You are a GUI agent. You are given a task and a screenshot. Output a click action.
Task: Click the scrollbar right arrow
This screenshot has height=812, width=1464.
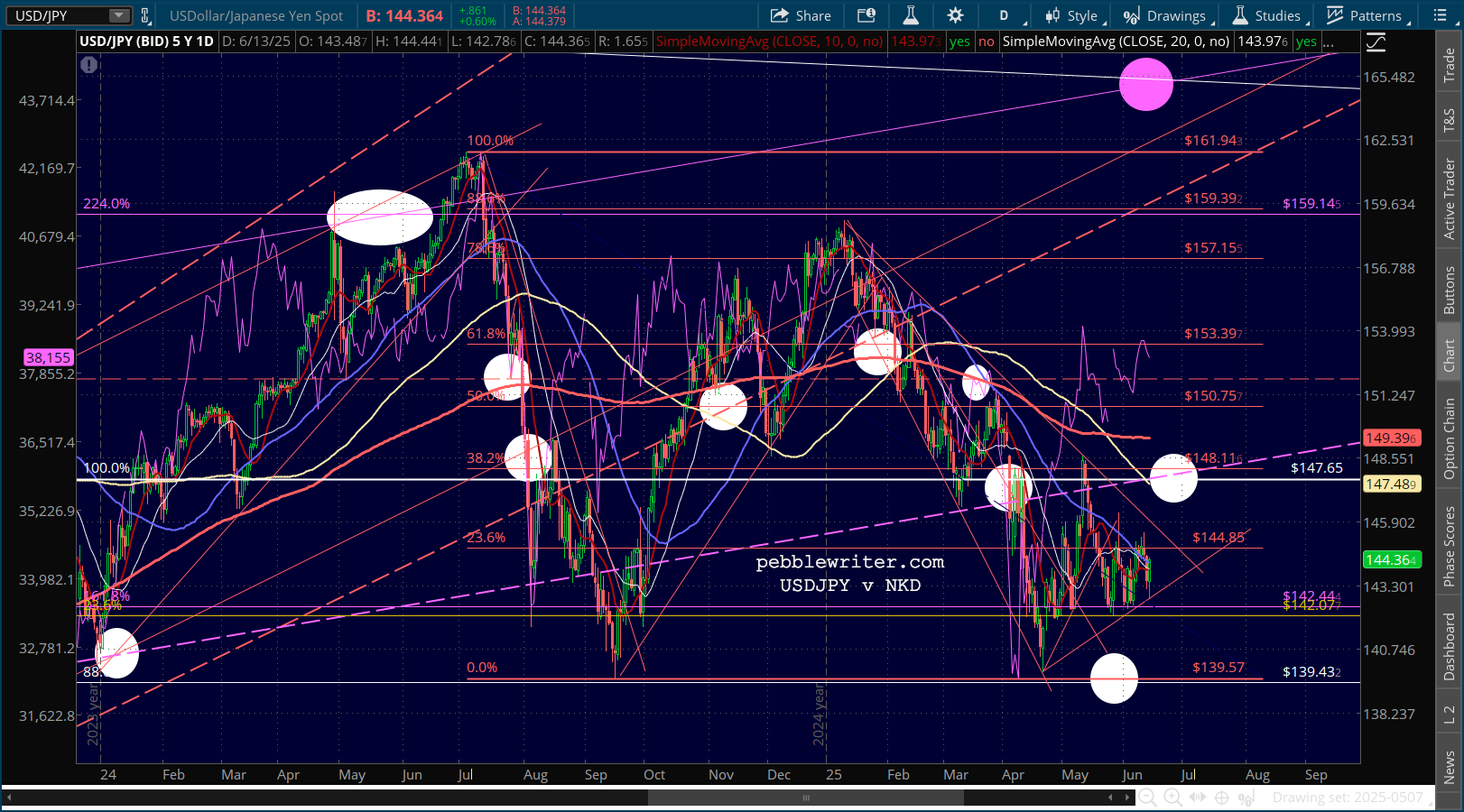[1126, 798]
